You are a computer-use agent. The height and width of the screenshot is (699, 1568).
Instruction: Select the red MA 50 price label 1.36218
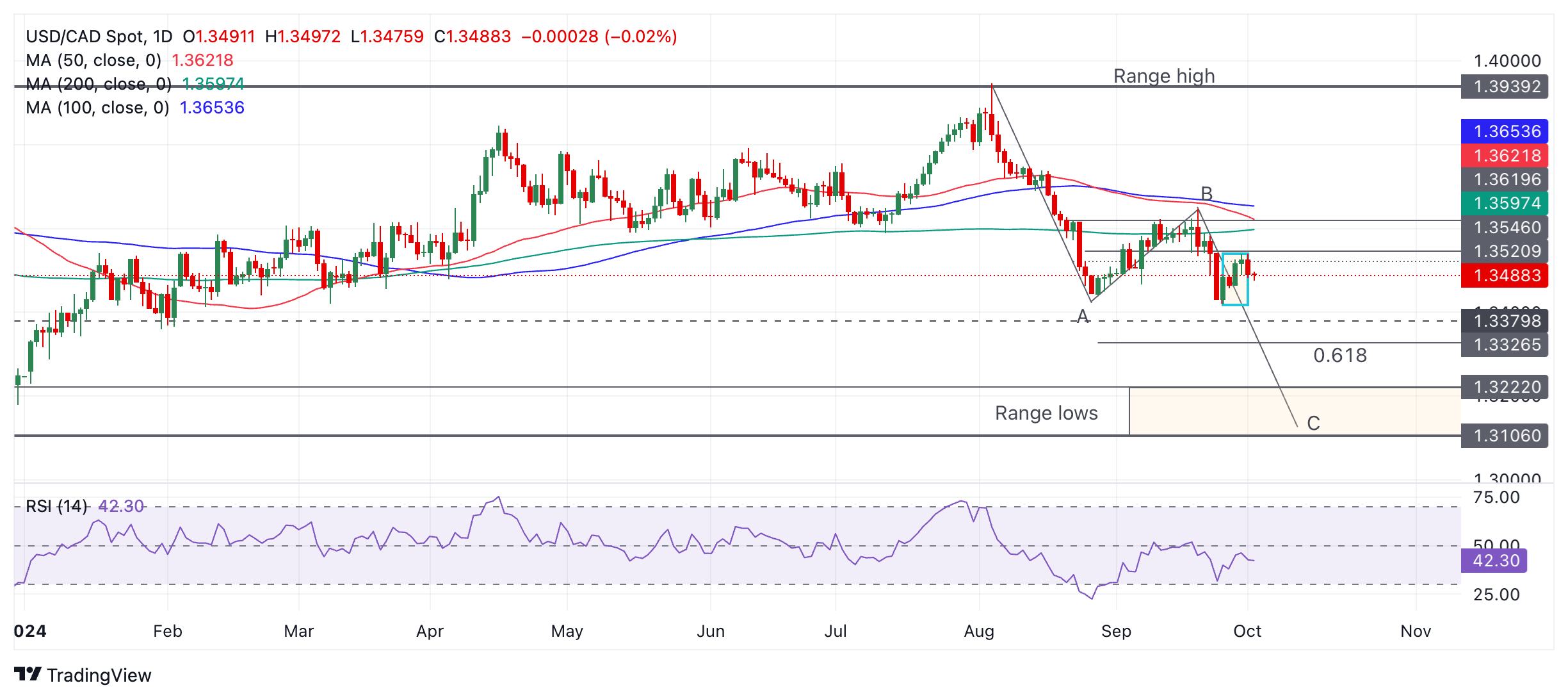click(x=1505, y=155)
